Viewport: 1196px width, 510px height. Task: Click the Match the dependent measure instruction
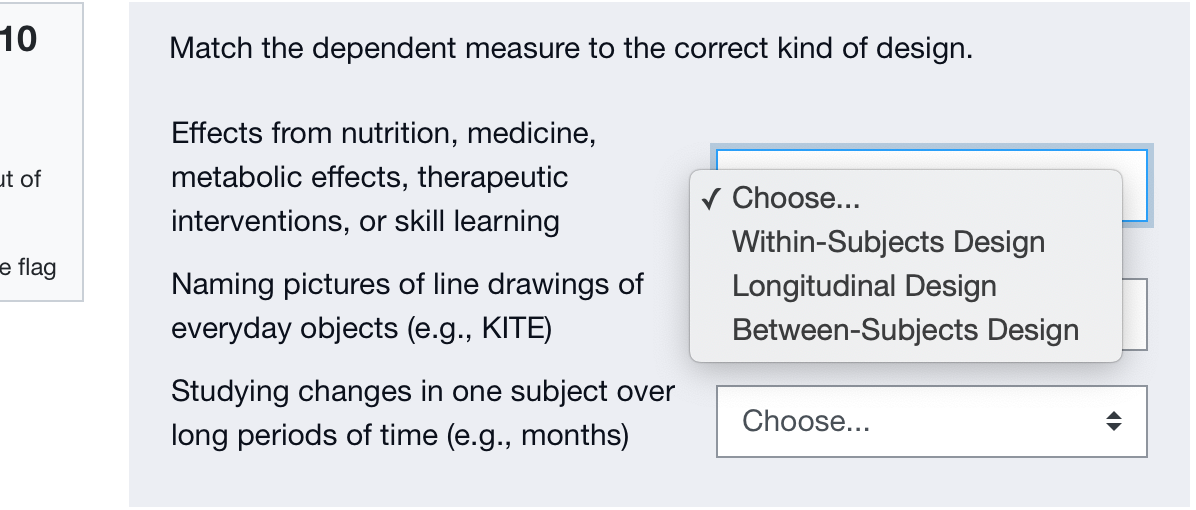(570, 48)
